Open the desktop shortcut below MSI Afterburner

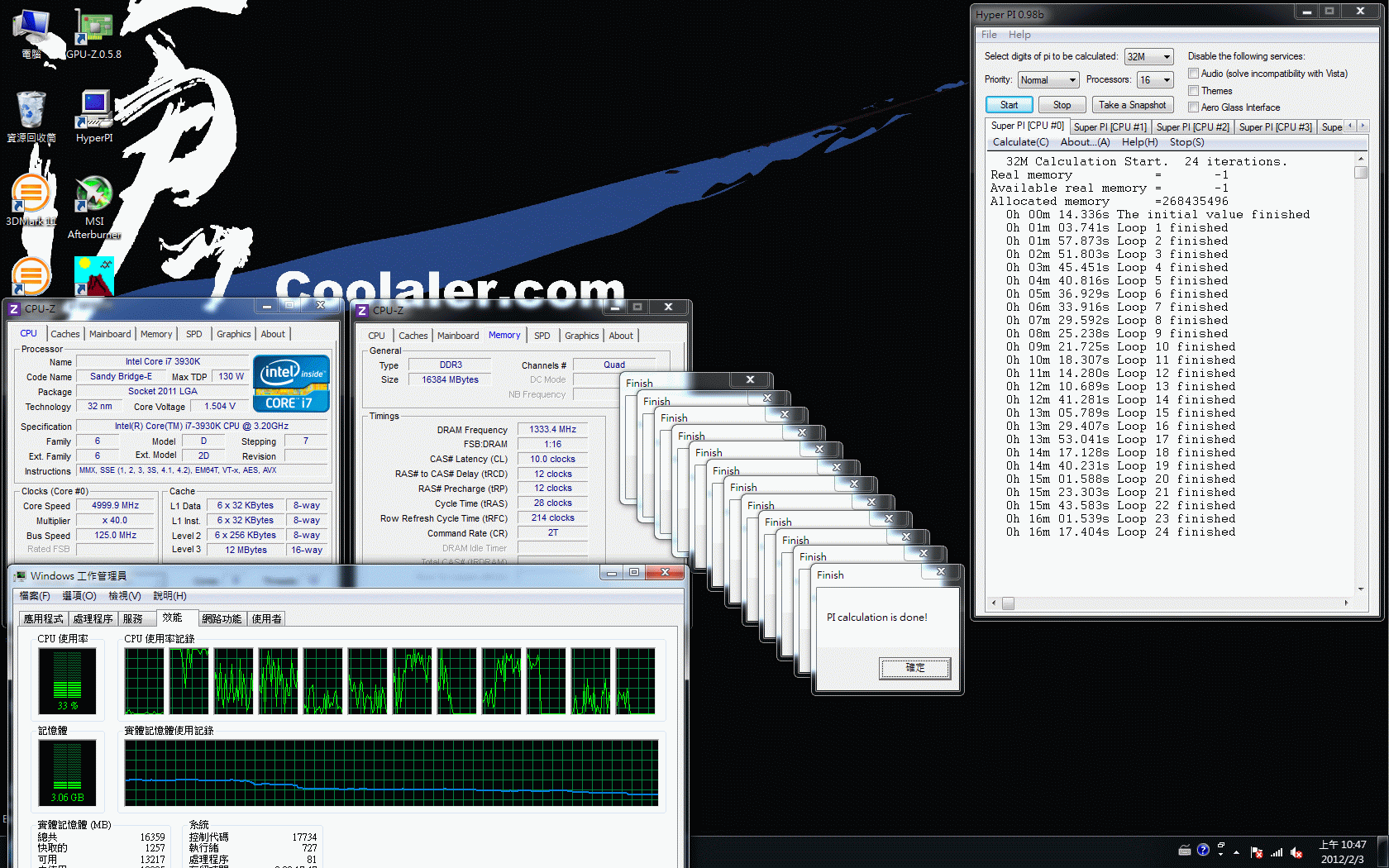(94, 277)
